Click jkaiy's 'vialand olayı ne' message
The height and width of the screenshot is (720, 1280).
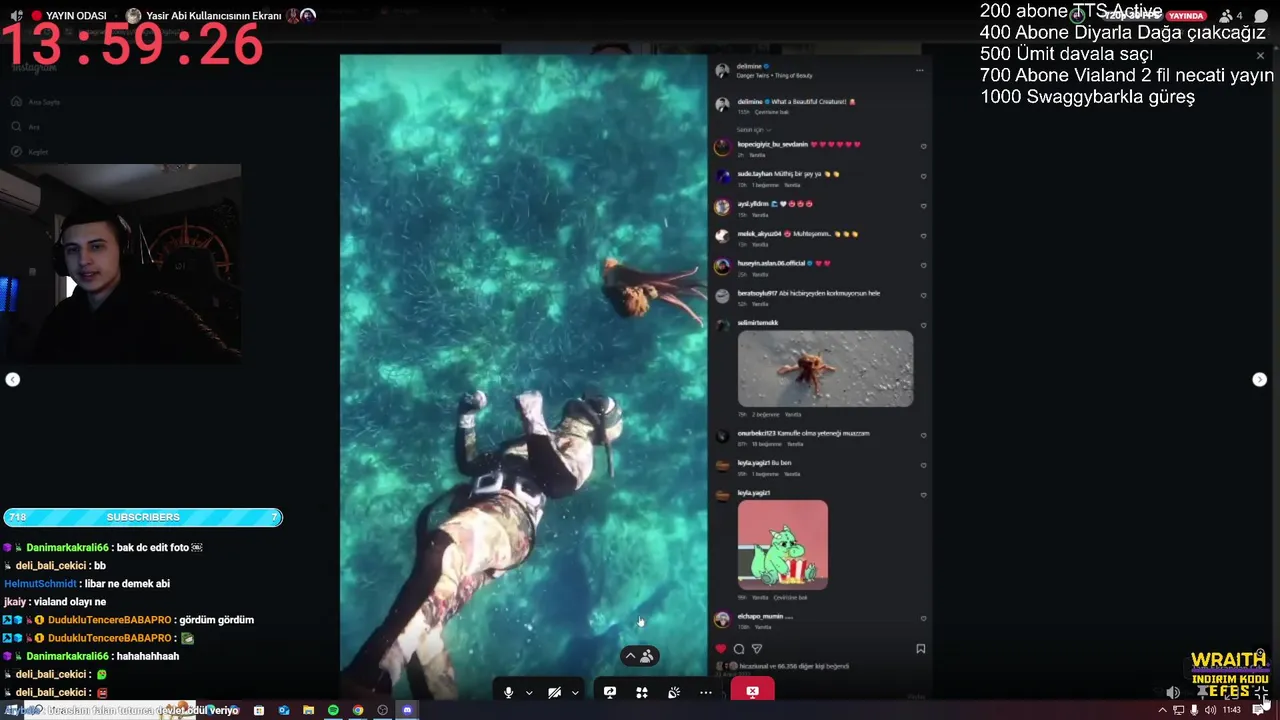55,602
